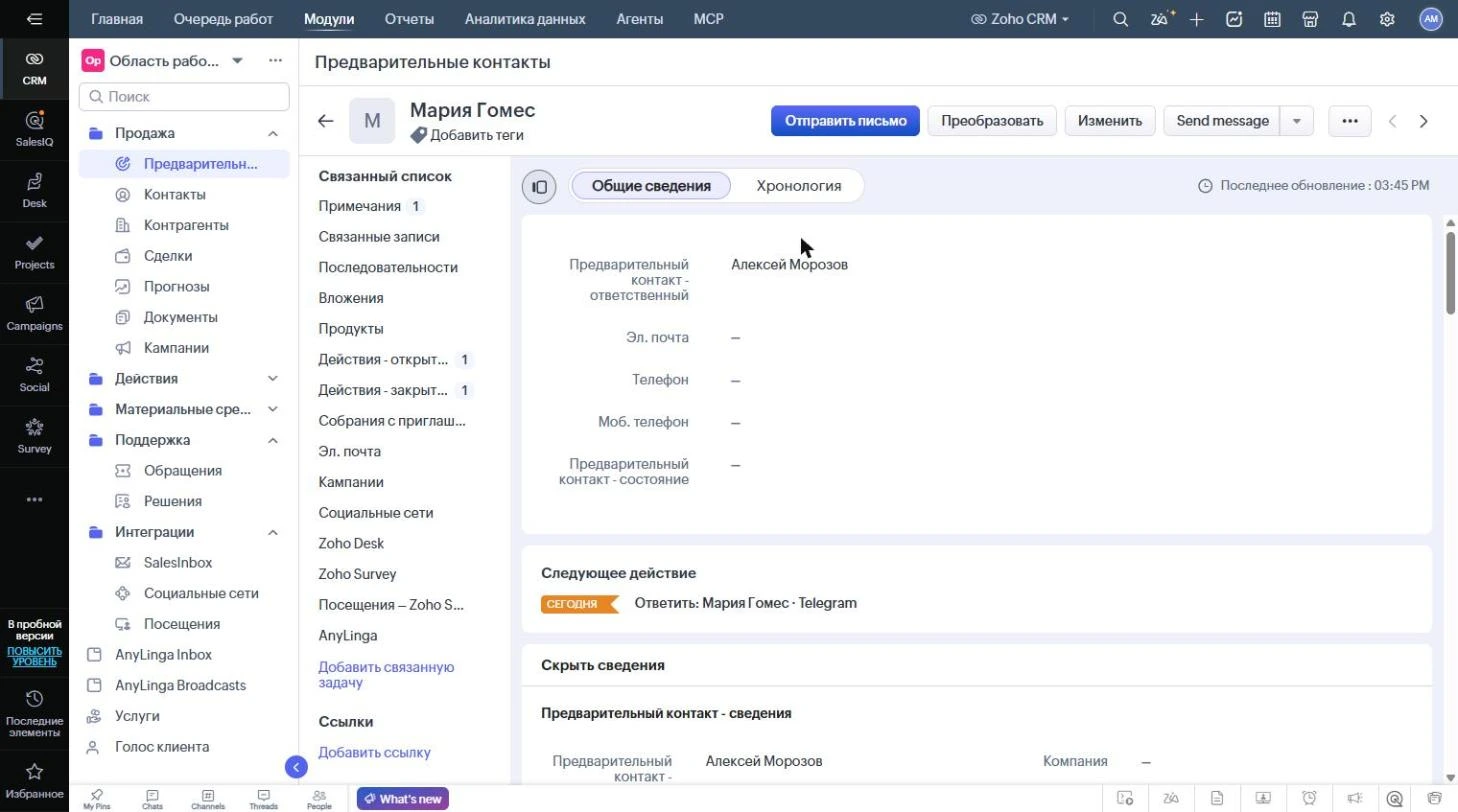Open the calendar icon in top bar
Viewport: 1458px width, 812px height.
click(1272, 19)
